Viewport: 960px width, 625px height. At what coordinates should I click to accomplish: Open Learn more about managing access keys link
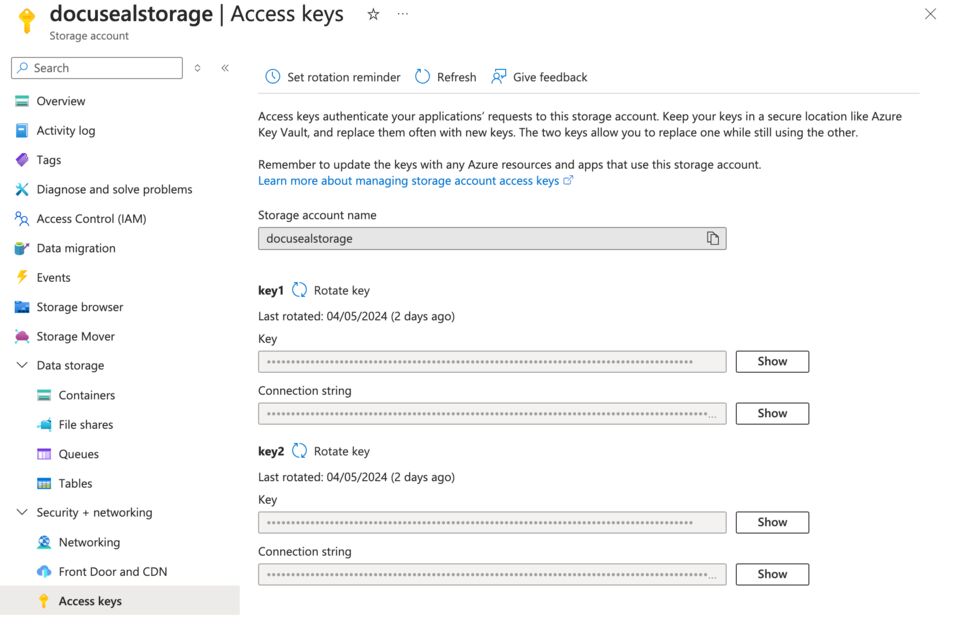tap(415, 181)
